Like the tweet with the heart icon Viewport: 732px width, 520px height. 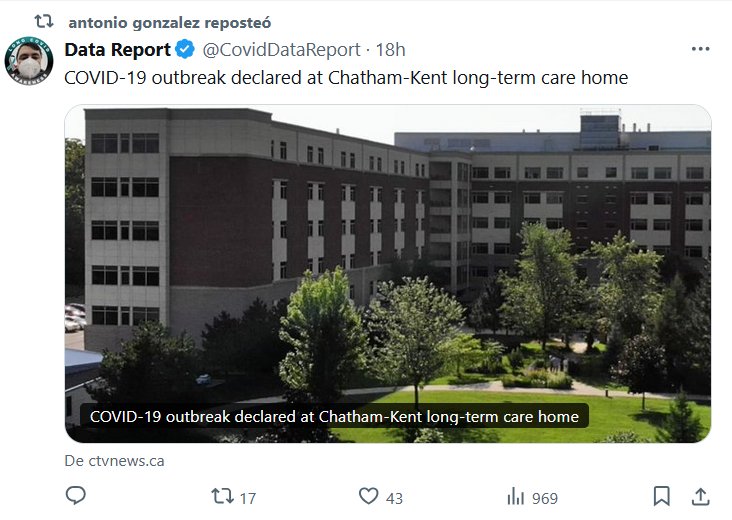point(369,496)
